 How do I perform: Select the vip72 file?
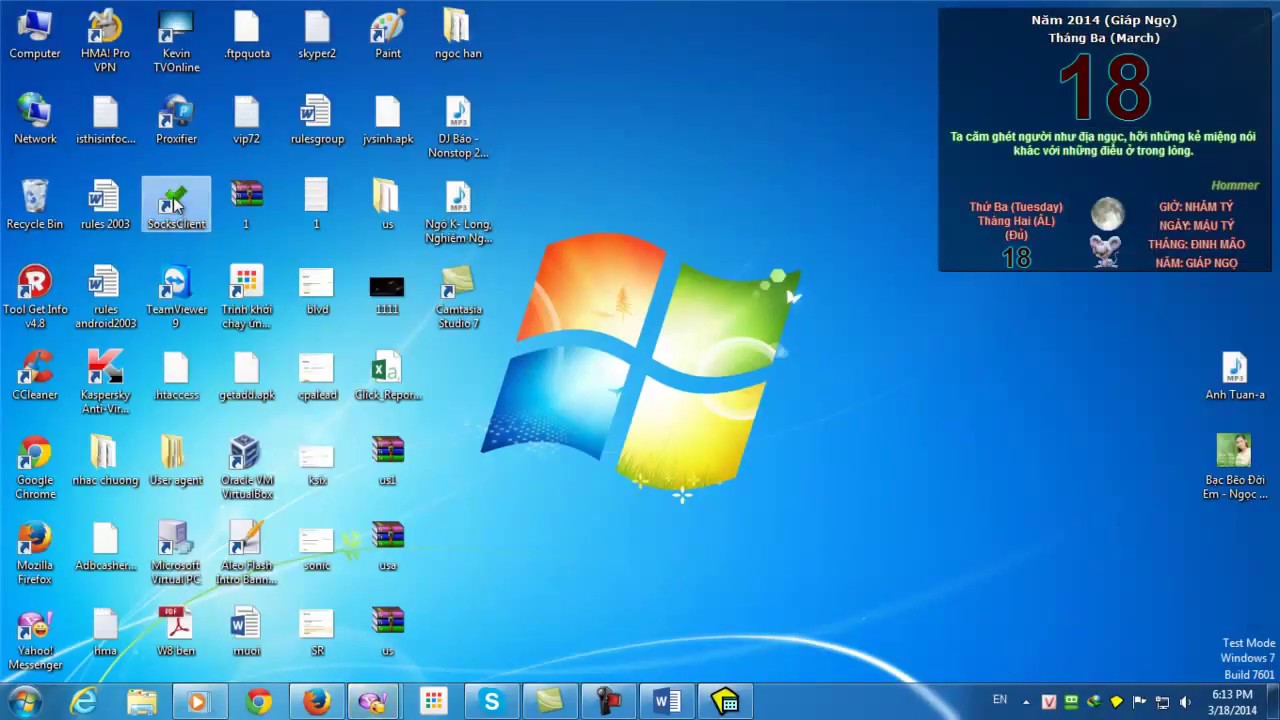point(246,120)
